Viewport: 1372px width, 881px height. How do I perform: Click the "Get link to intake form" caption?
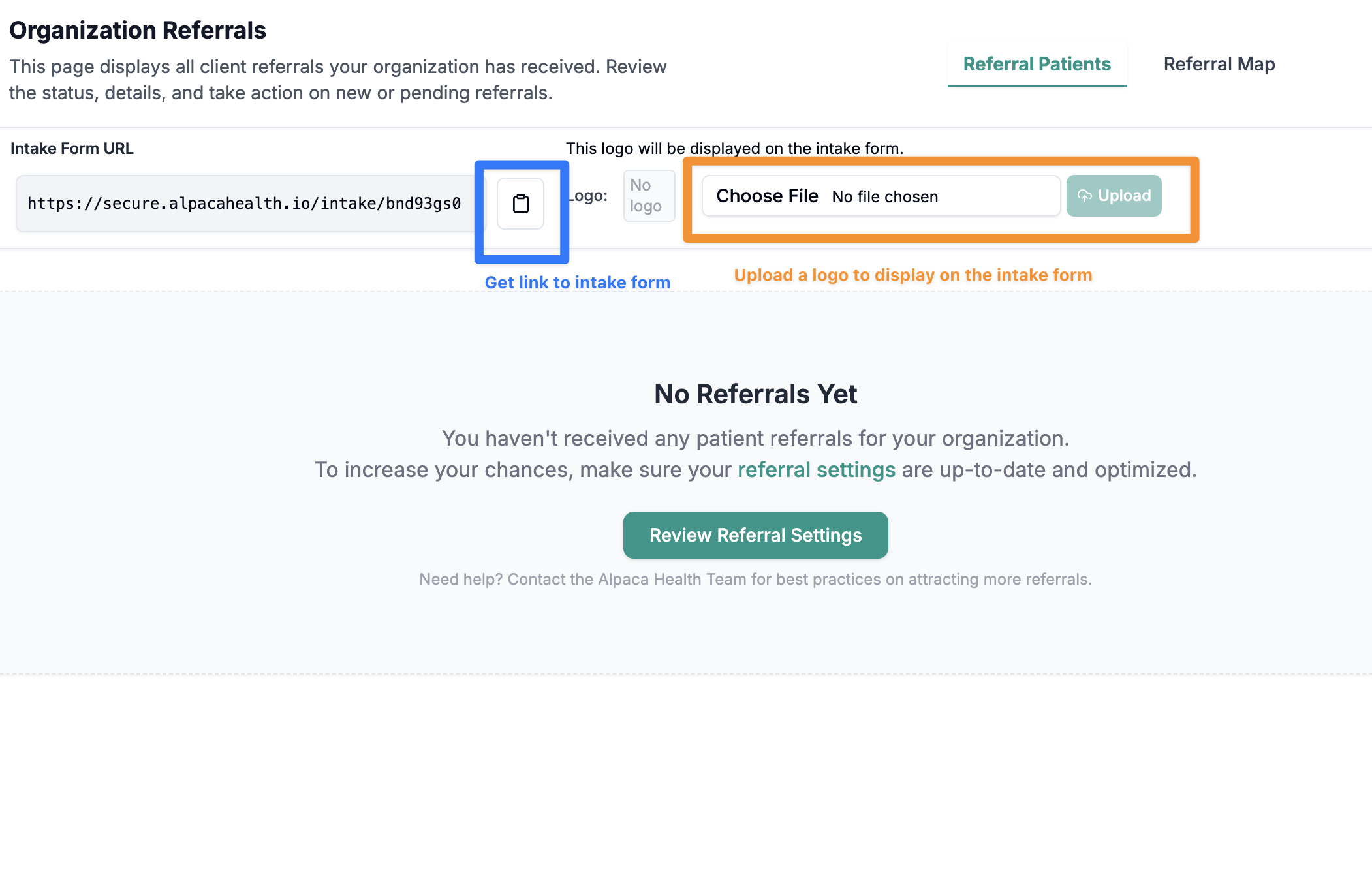577,283
